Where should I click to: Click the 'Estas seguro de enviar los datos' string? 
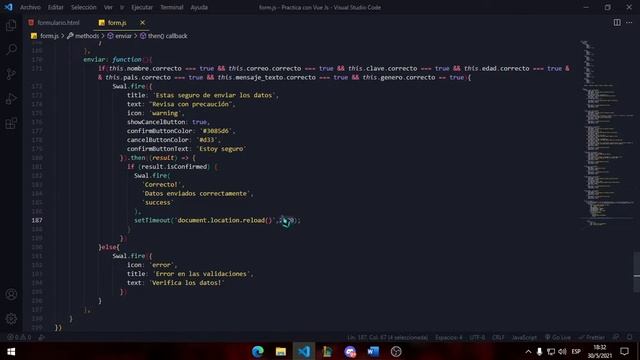coord(214,95)
